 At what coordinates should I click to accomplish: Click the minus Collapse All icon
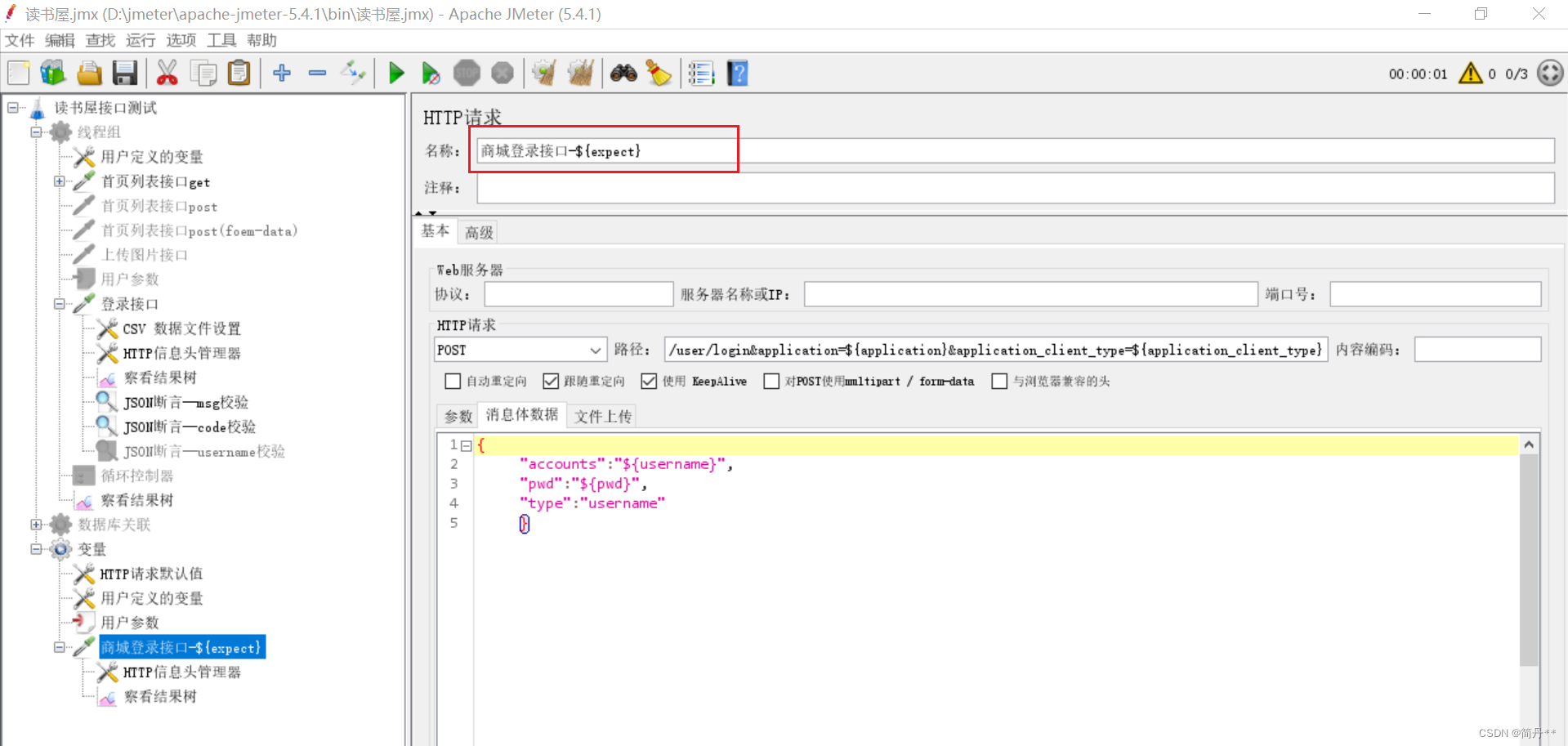(317, 74)
